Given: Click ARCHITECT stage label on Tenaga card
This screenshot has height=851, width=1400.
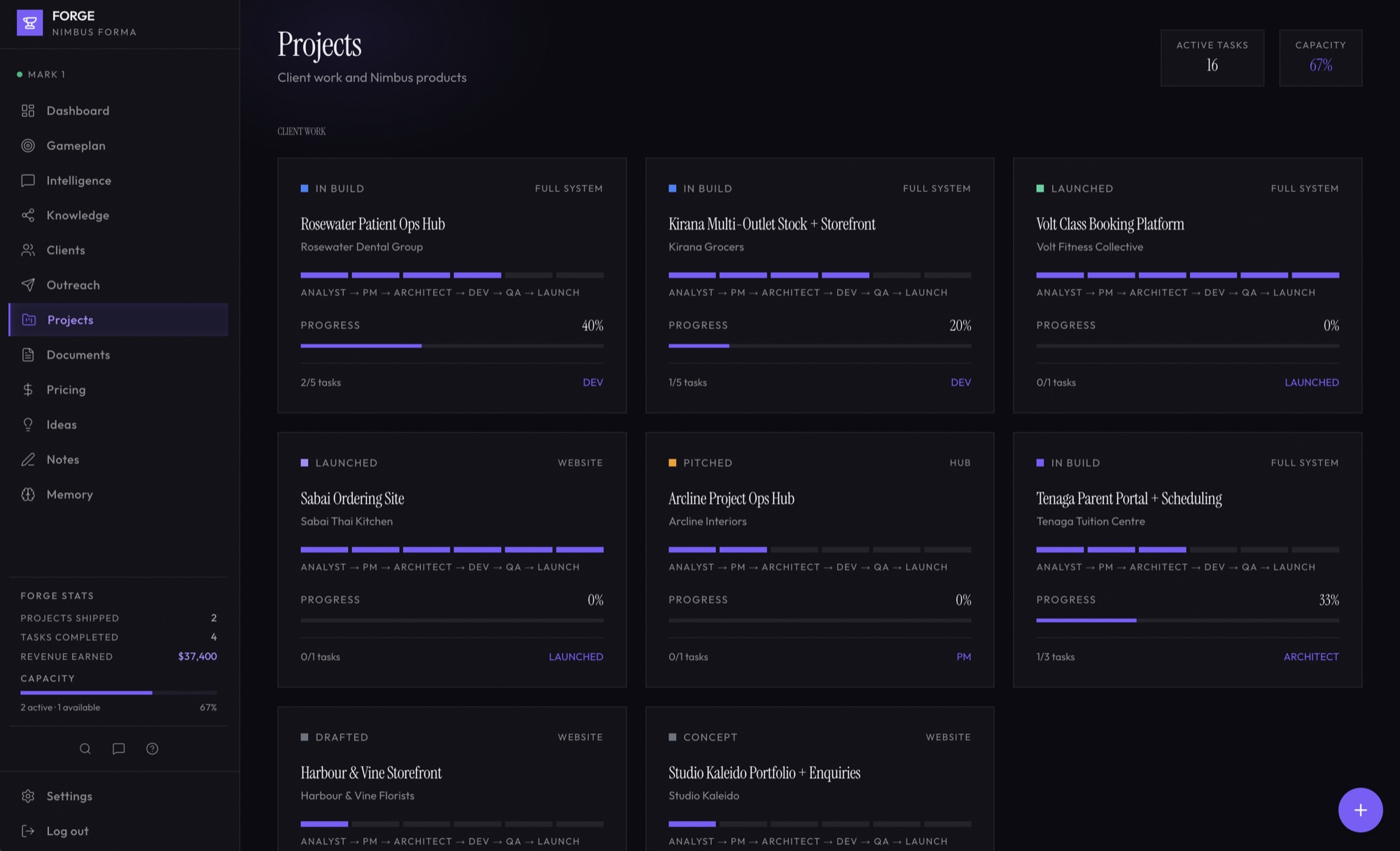Looking at the screenshot, I should pyautogui.click(x=1311, y=656).
